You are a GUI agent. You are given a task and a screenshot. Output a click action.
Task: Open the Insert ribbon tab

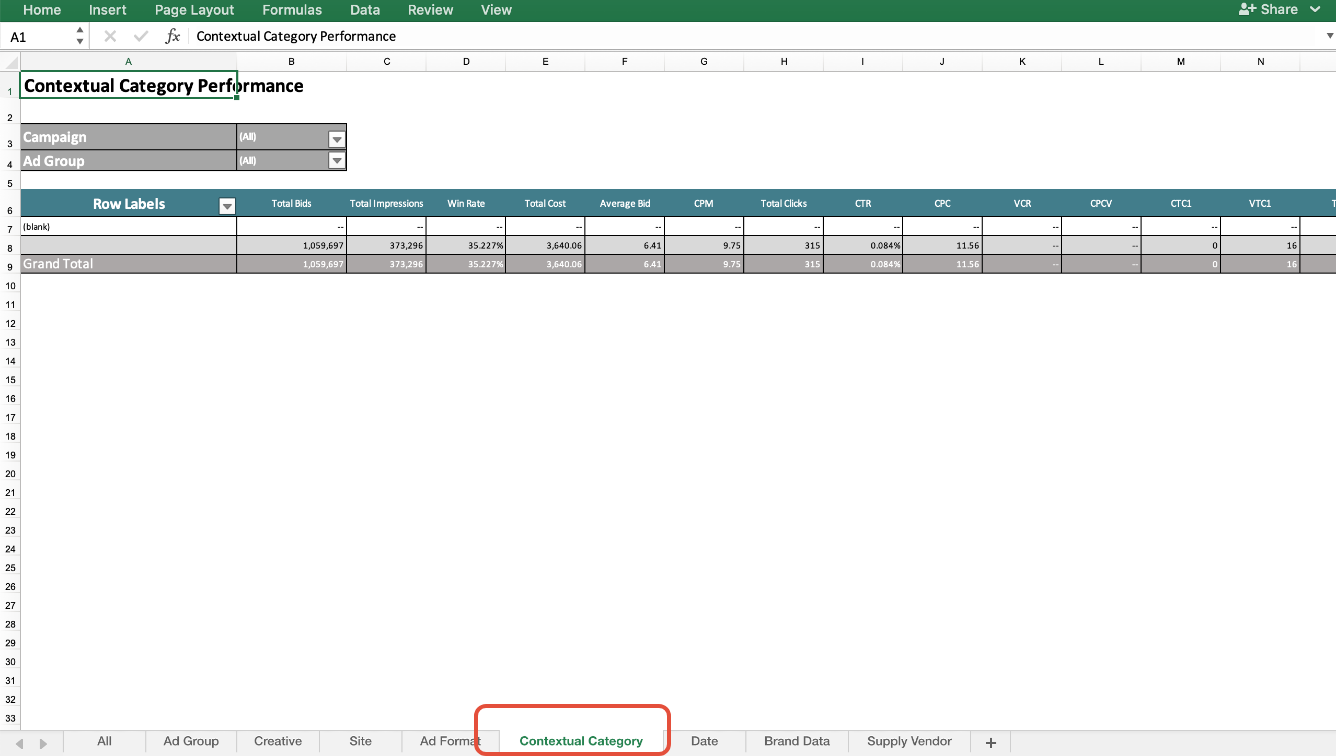pos(108,10)
